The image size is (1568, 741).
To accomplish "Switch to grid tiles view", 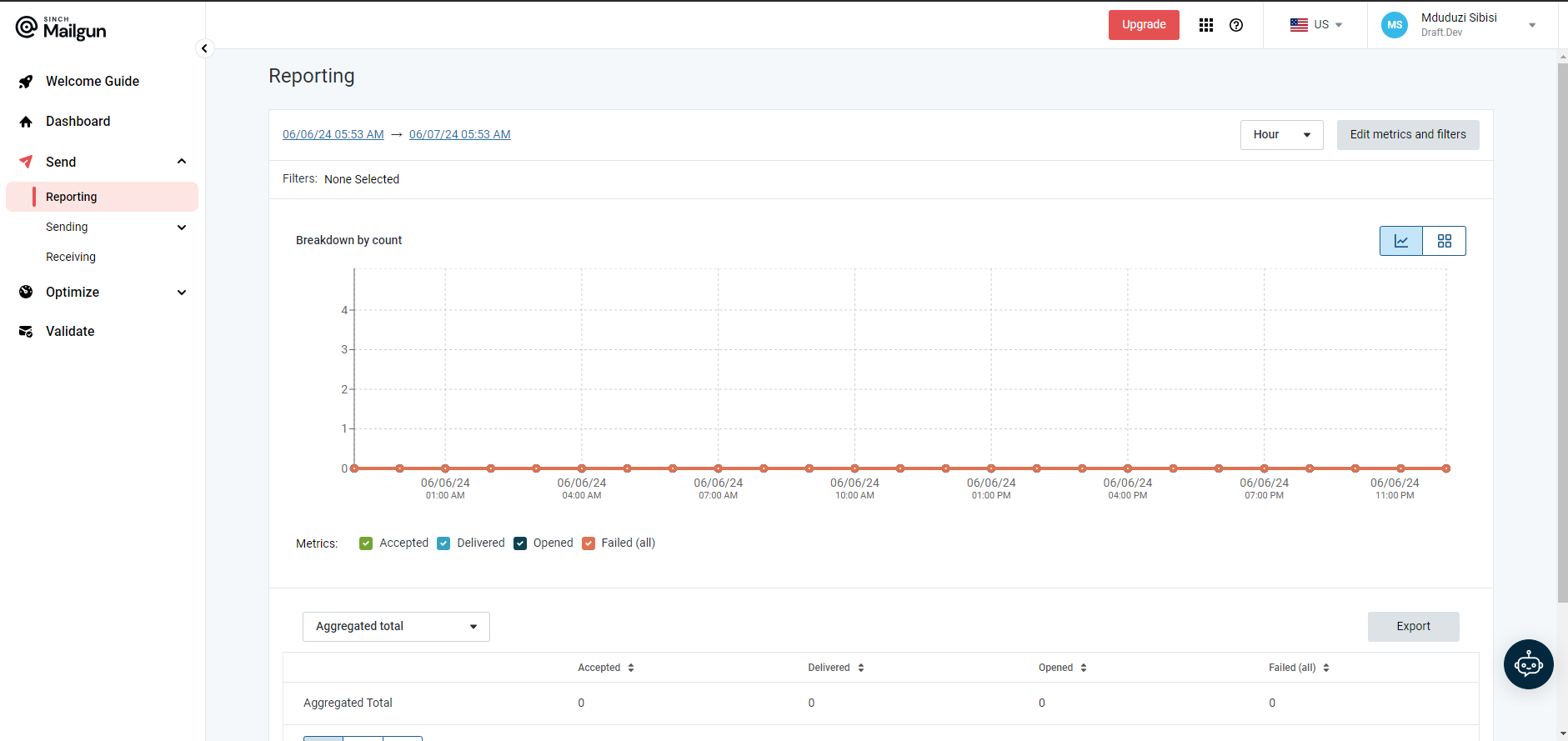I will point(1445,241).
